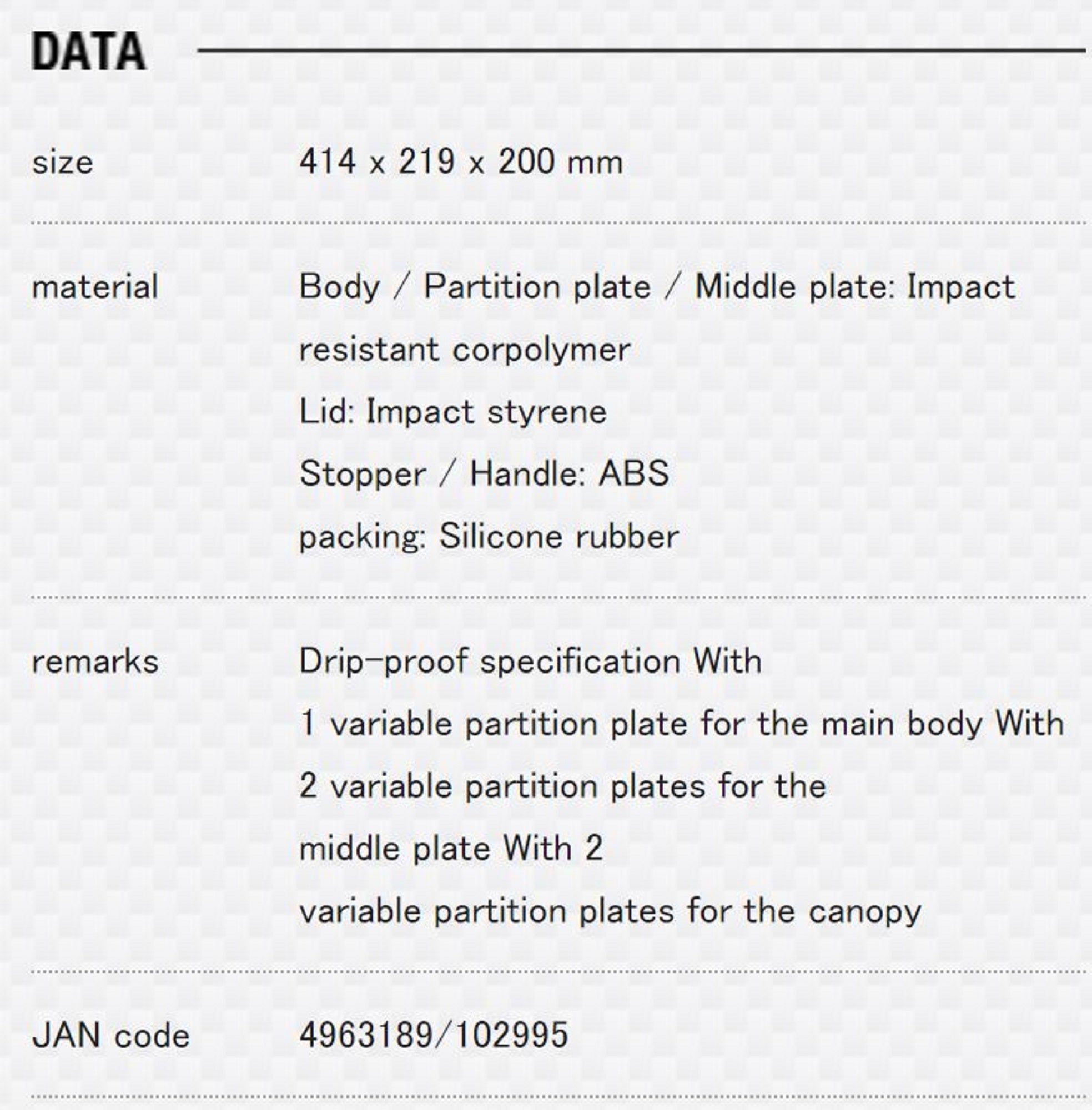The image size is (1092, 1110).
Task: Click the DATA section heading
Action: coord(89,52)
